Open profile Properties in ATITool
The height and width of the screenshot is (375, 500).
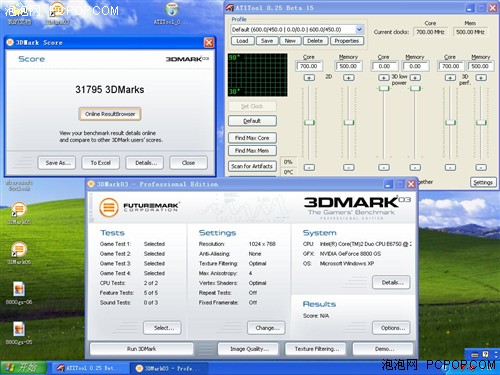(x=347, y=41)
